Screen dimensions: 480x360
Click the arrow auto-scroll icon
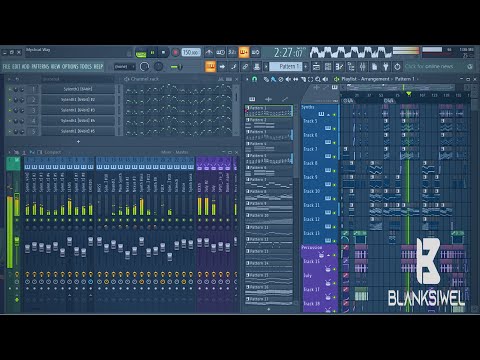(x=222, y=67)
